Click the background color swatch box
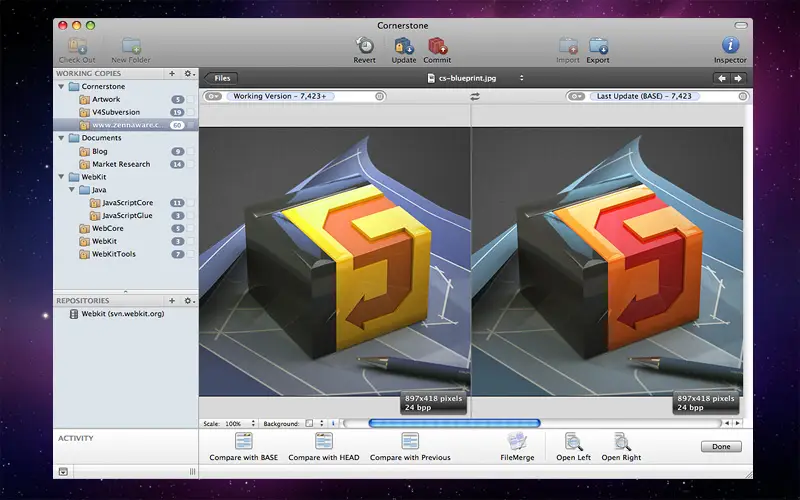The width and height of the screenshot is (800, 500). [x=309, y=423]
